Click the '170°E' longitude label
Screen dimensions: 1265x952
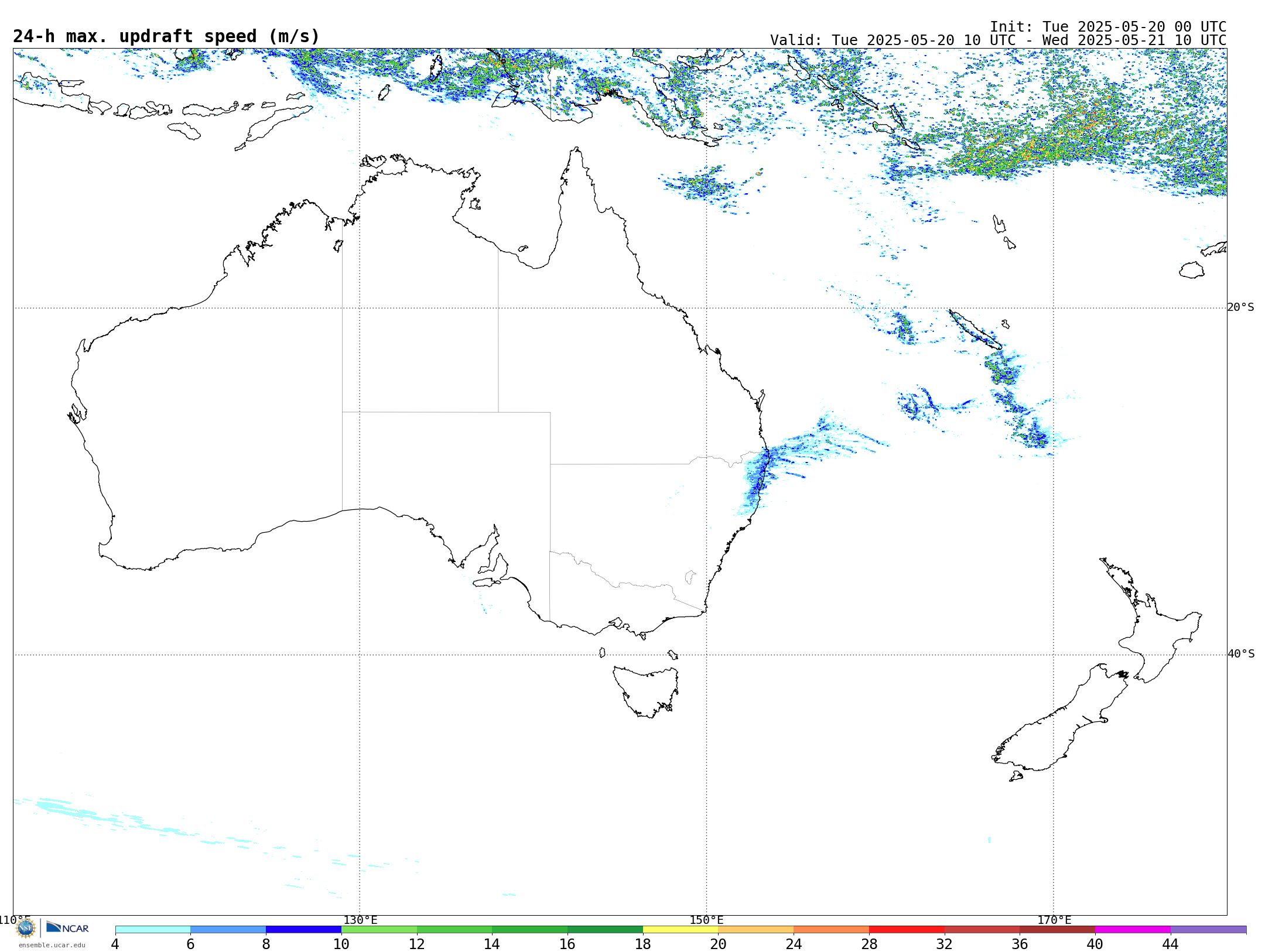1054,920
